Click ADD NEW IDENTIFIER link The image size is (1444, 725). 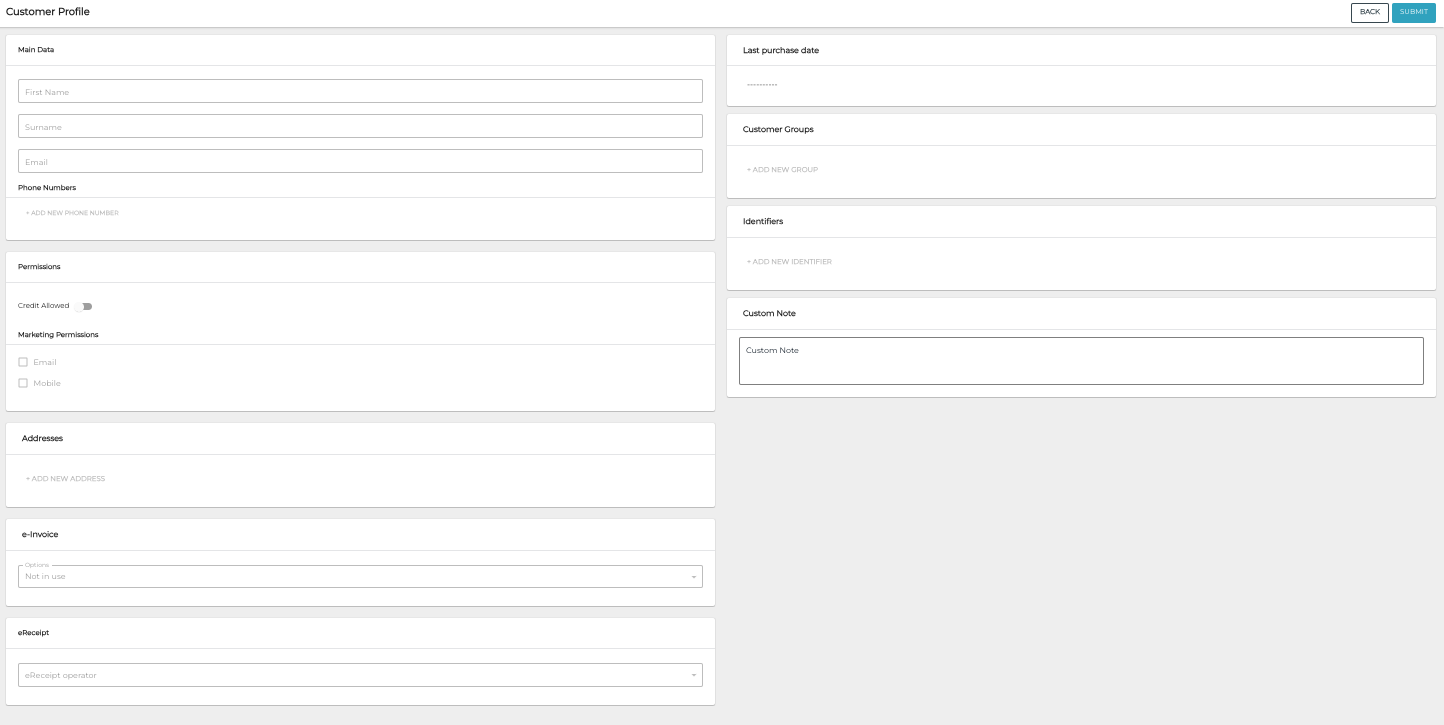[x=789, y=261]
